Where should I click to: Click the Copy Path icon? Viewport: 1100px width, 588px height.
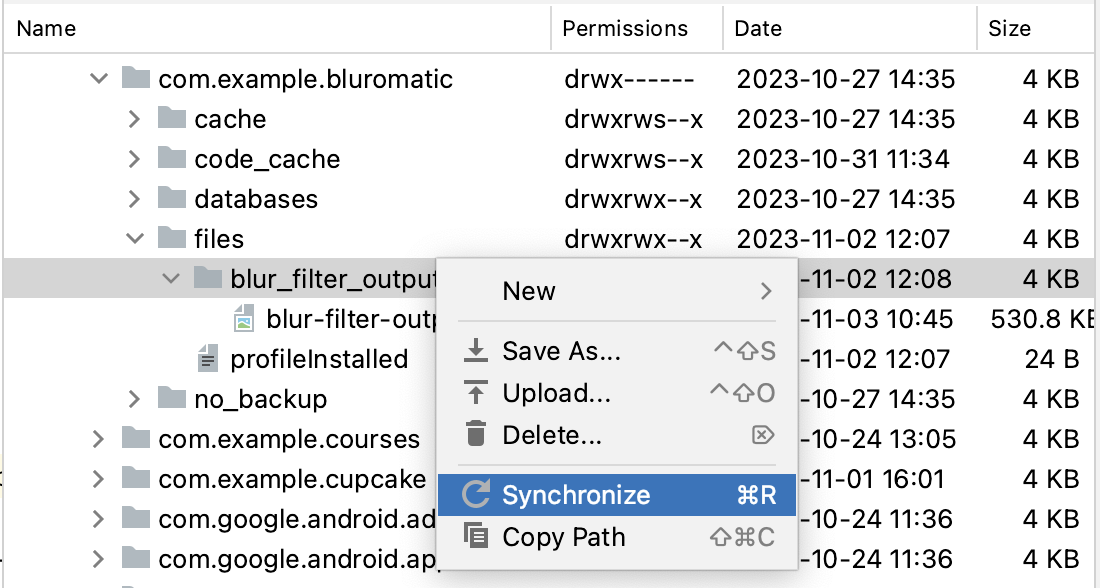pyautogui.click(x=477, y=537)
